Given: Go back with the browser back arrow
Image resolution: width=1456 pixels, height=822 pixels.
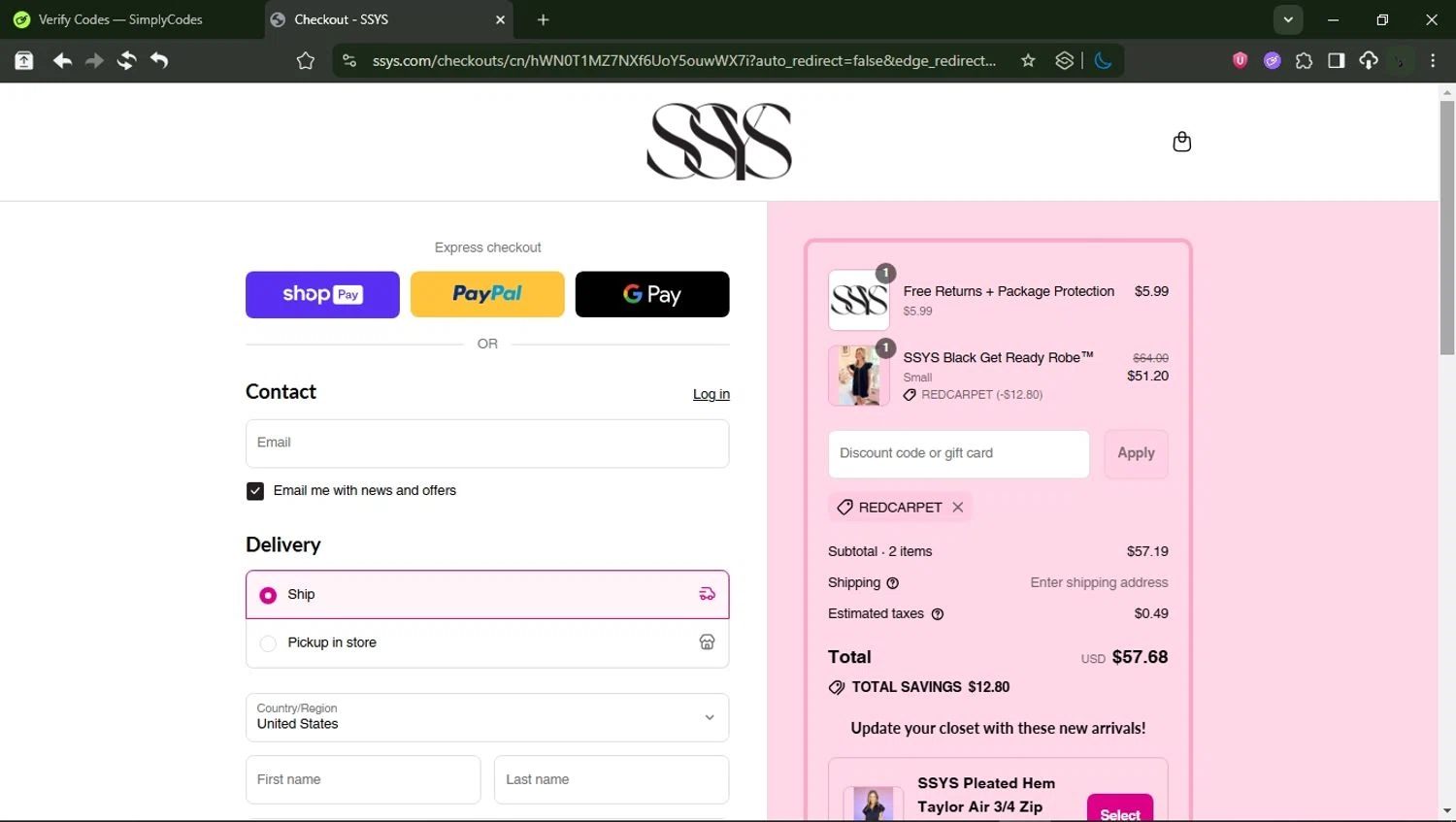Looking at the screenshot, I should click(x=62, y=60).
